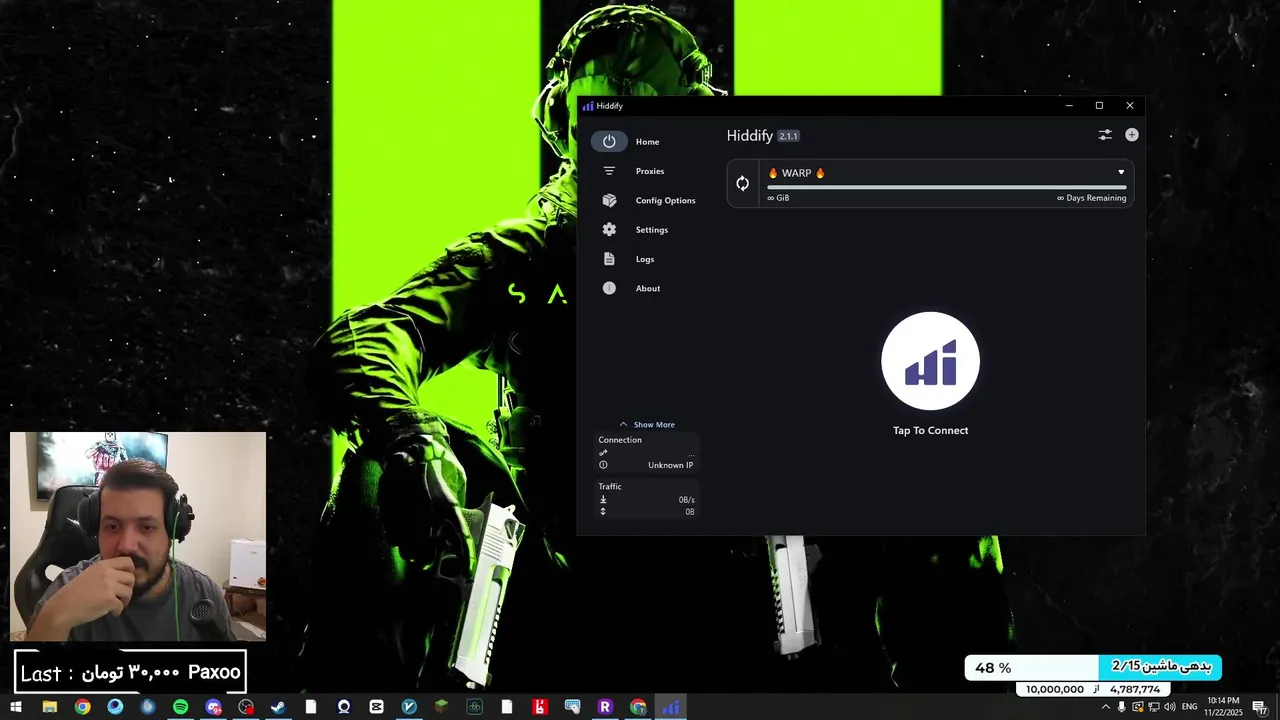Open the Windows Start menu
The height and width of the screenshot is (720, 1280).
click(x=16, y=707)
